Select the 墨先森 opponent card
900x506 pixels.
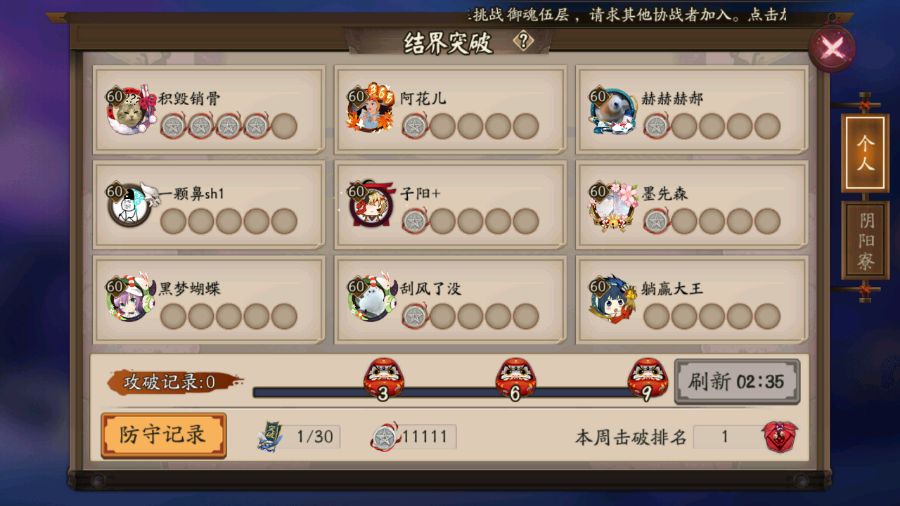coord(692,205)
